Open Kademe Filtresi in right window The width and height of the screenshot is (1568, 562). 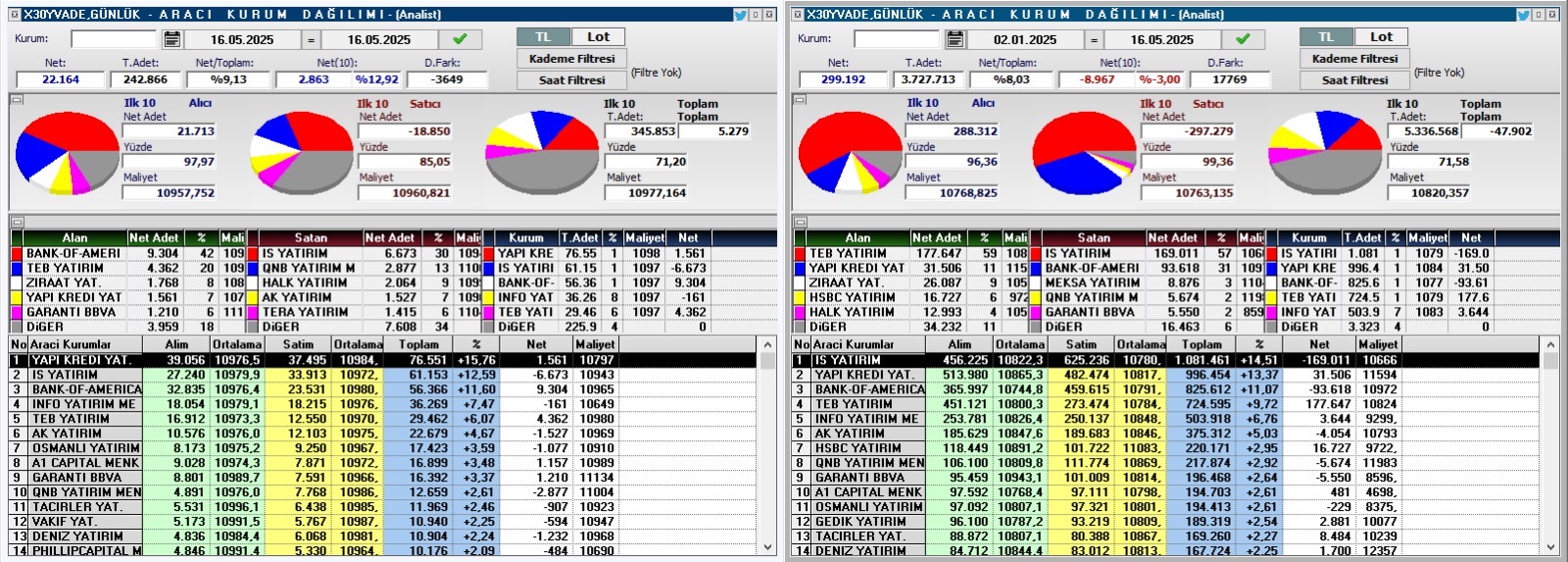click(x=1354, y=59)
